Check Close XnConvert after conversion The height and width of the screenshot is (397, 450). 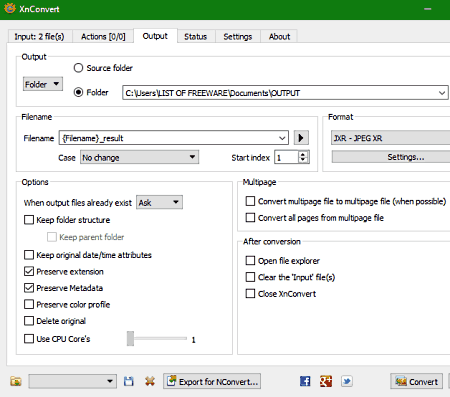(x=250, y=294)
